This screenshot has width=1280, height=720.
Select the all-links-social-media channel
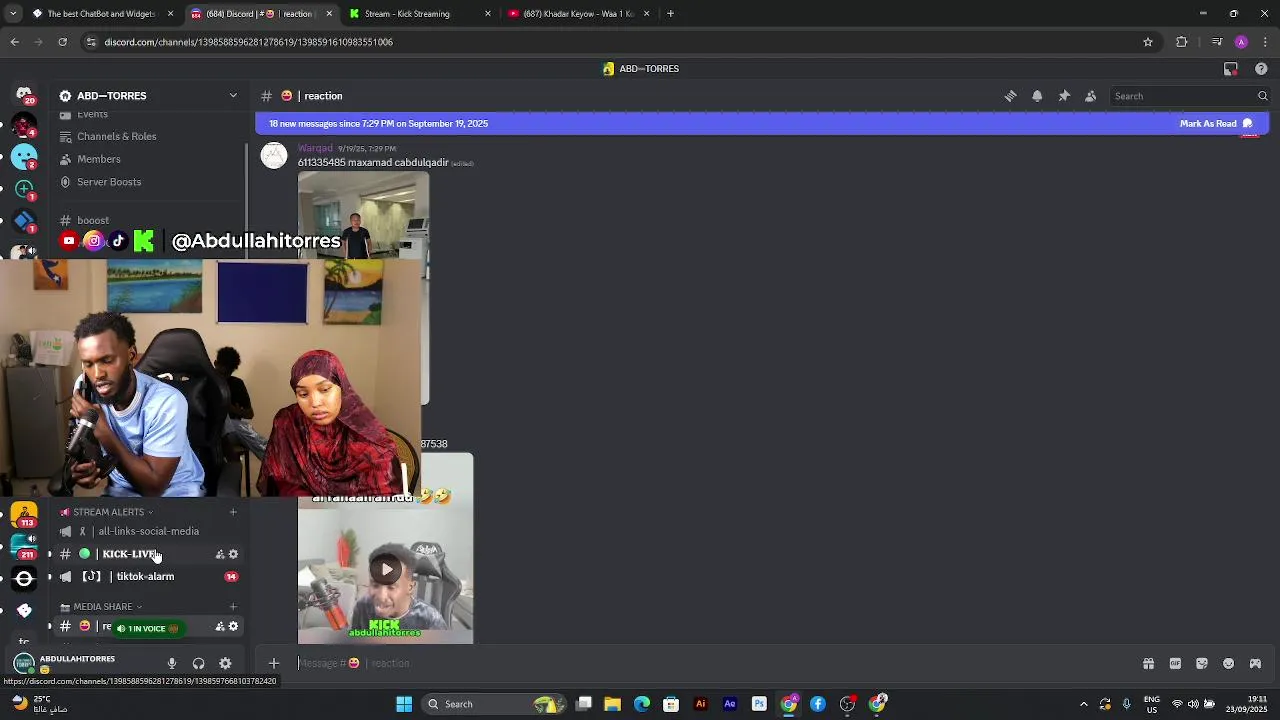point(148,531)
